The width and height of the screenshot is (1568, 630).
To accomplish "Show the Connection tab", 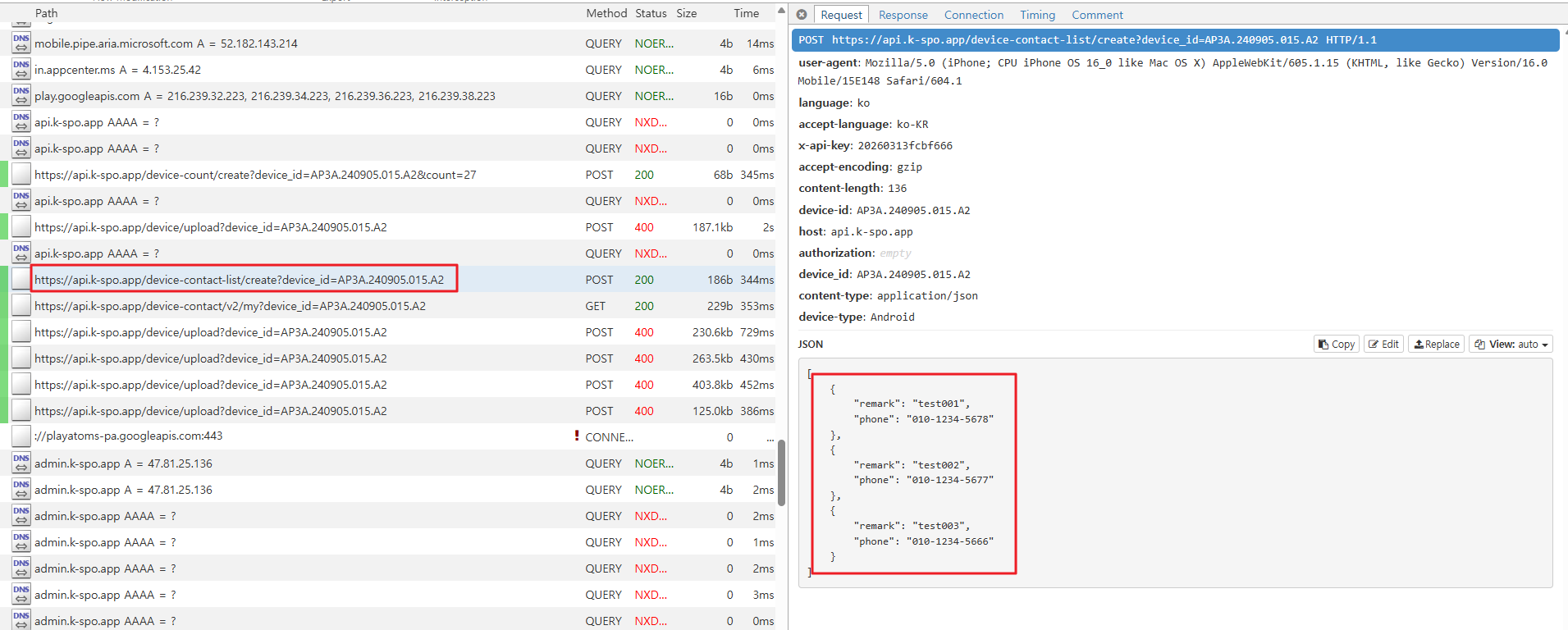I will pos(973,15).
